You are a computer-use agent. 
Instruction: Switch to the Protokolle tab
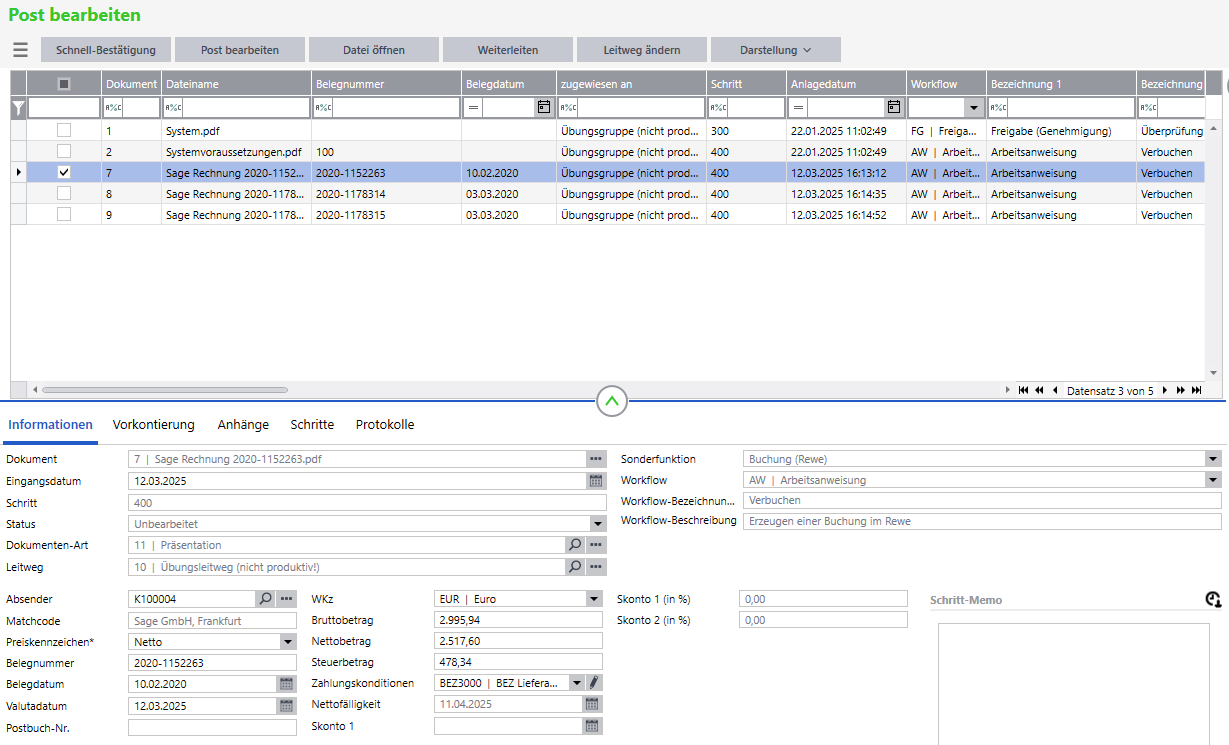(385, 425)
